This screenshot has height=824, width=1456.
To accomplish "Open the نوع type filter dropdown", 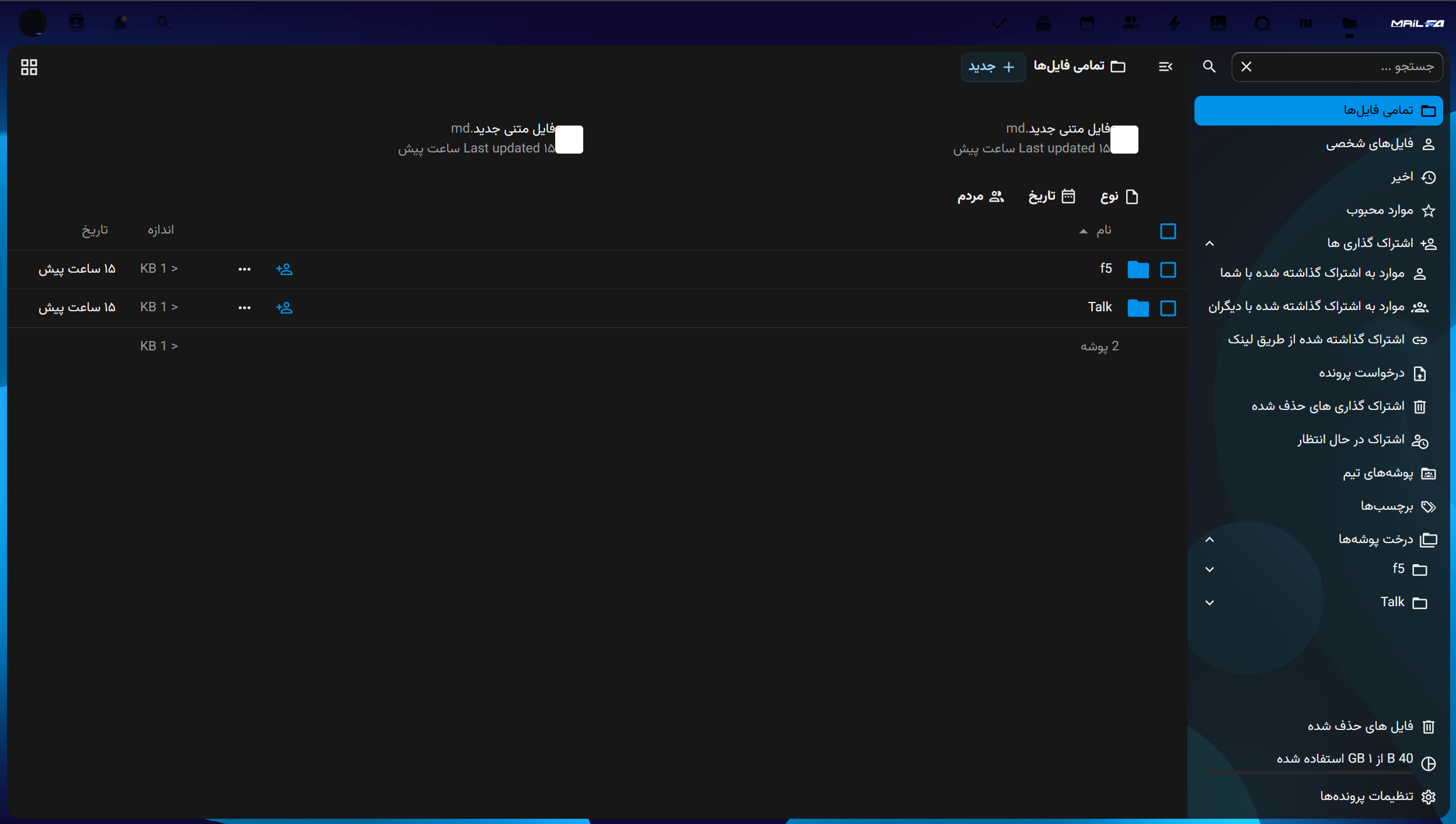I will (1119, 196).
